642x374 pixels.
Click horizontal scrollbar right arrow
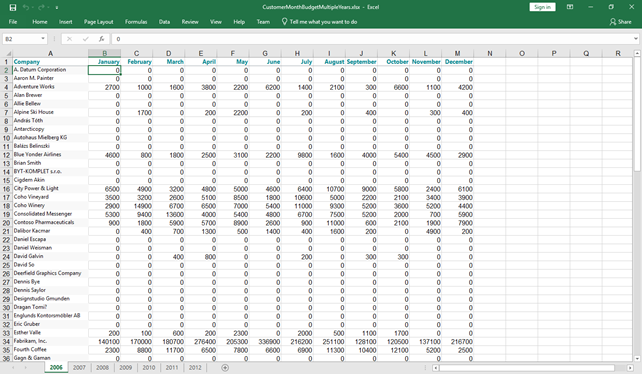coord(630,368)
